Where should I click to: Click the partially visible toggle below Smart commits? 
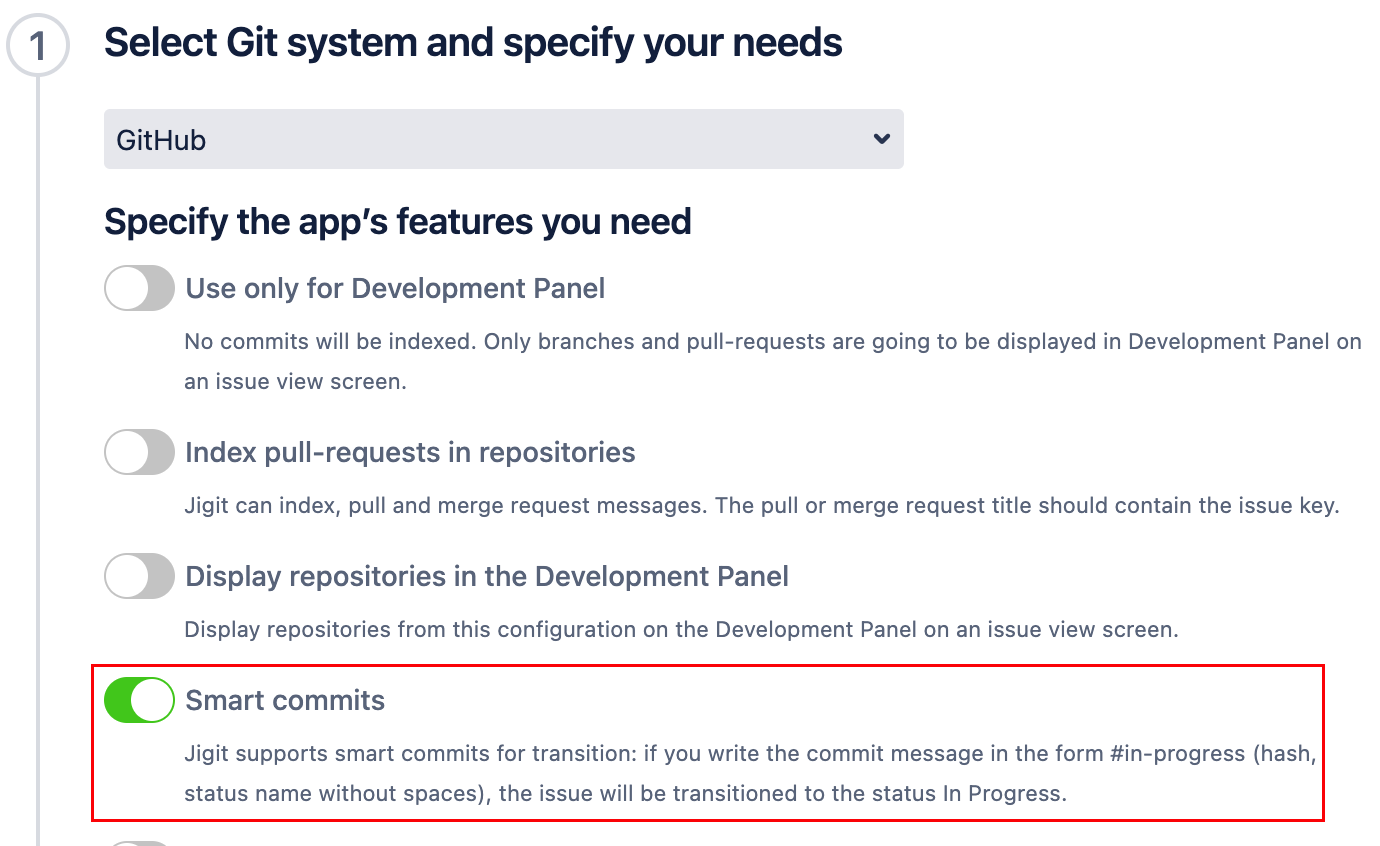click(x=139, y=843)
